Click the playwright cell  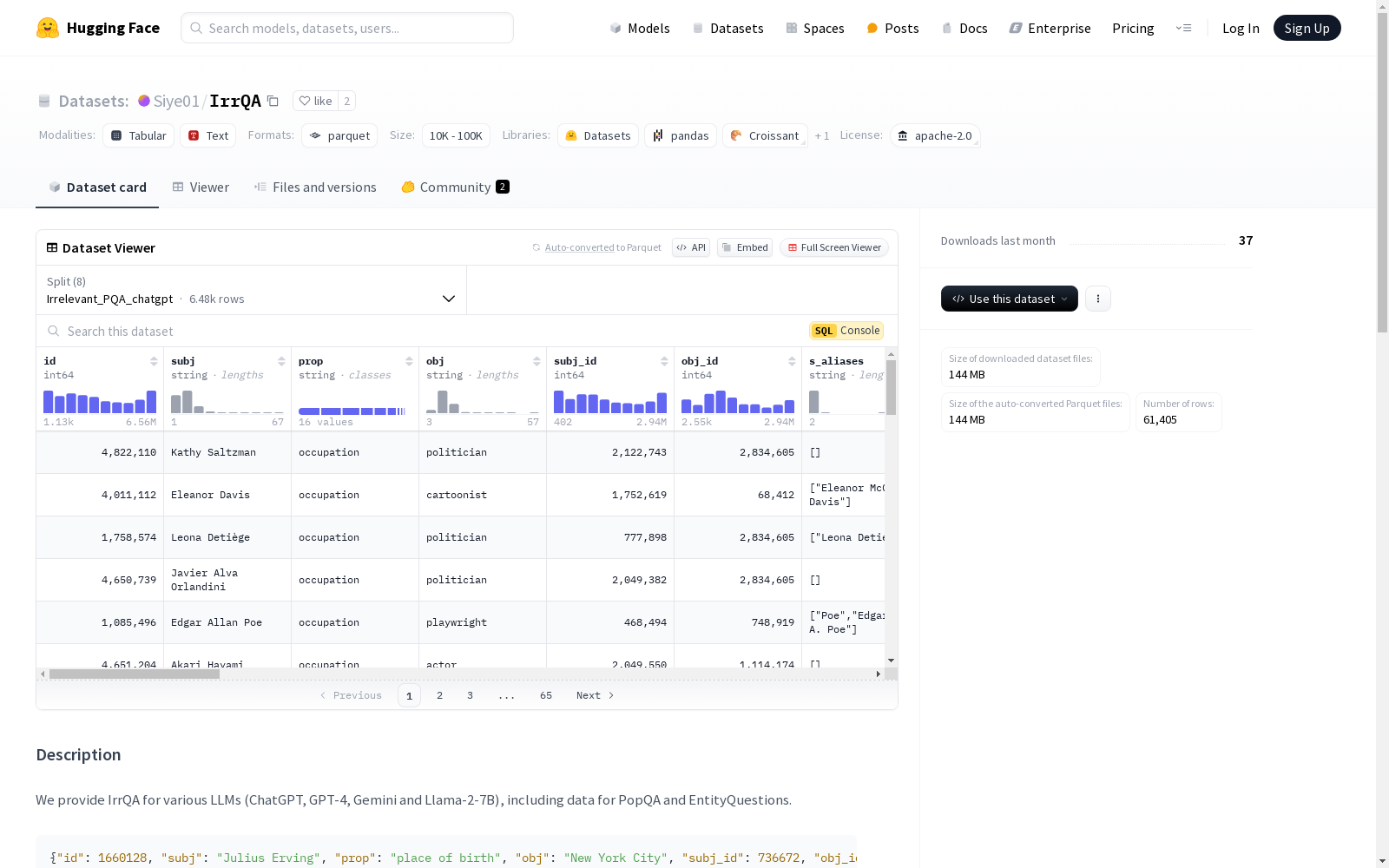pyautogui.click(x=483, y=622)
